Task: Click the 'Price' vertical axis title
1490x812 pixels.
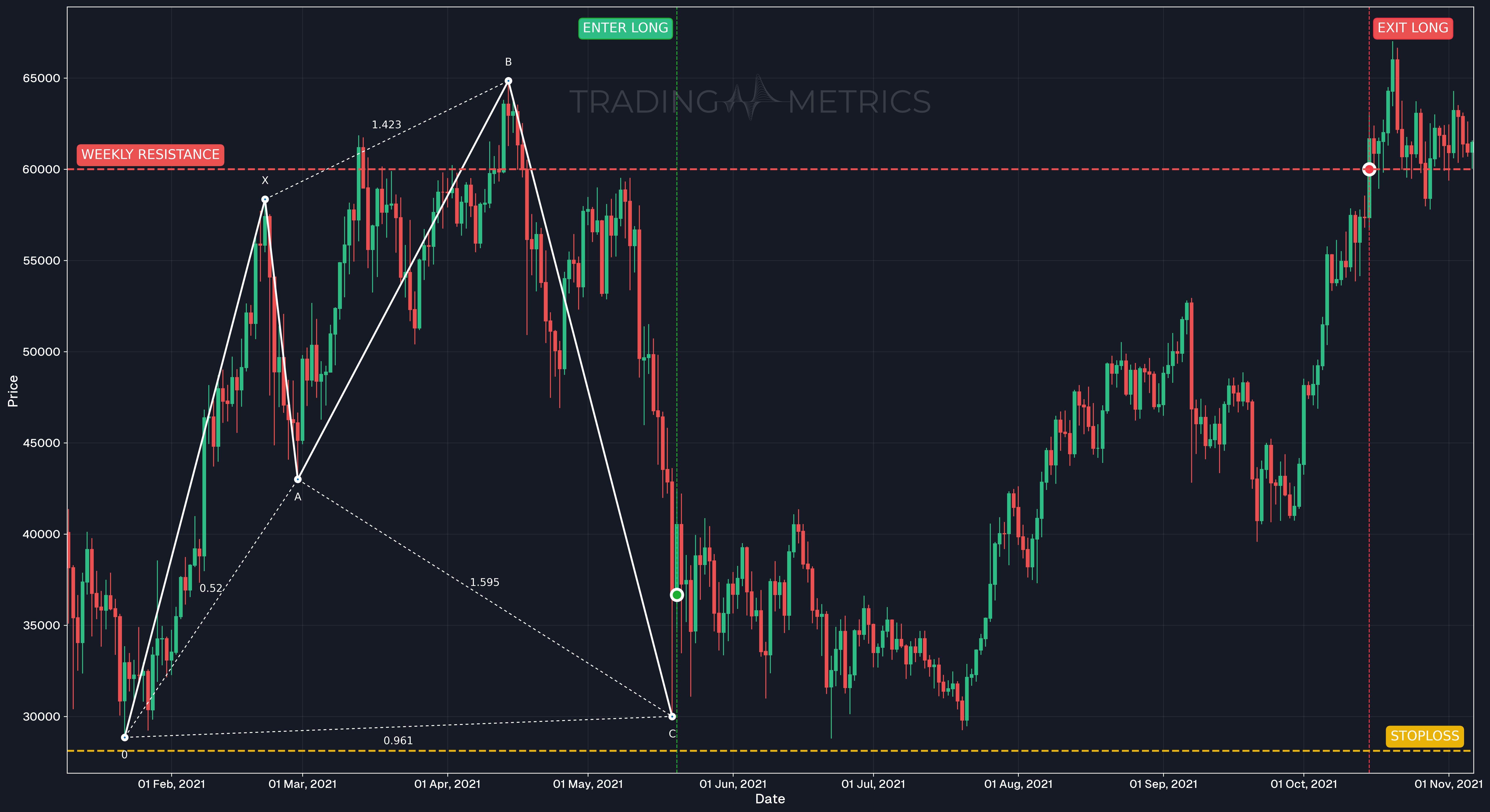Action: point(13,391)
